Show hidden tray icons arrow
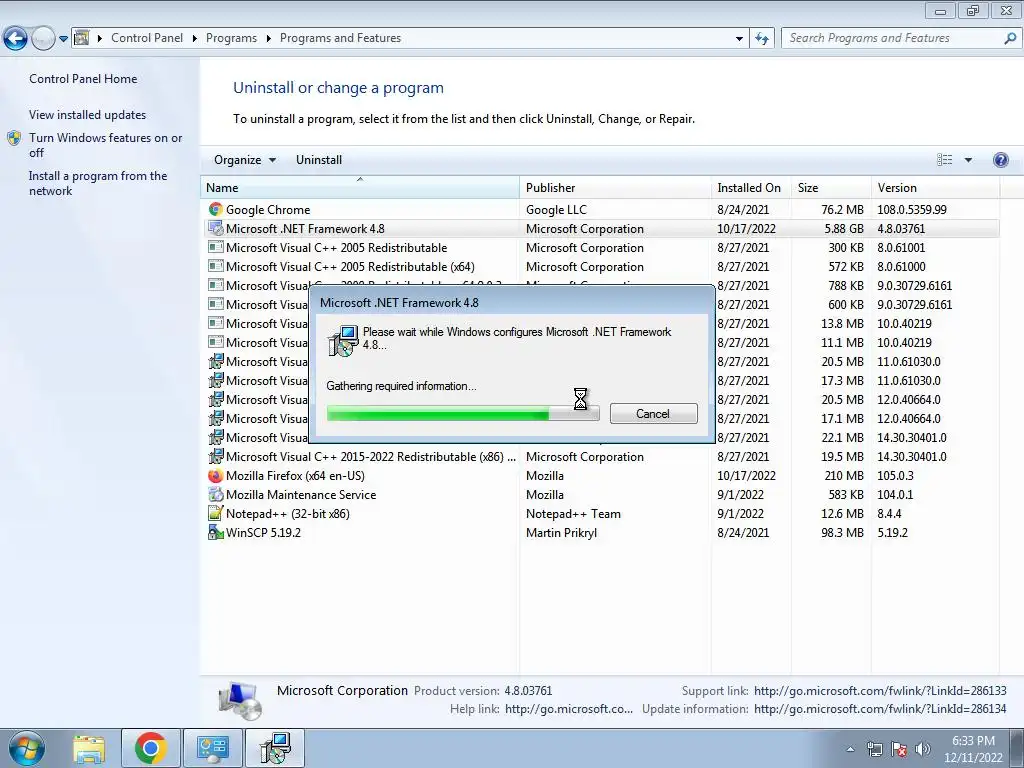The height and width of the screenshot is (768, 1024). 850,749
